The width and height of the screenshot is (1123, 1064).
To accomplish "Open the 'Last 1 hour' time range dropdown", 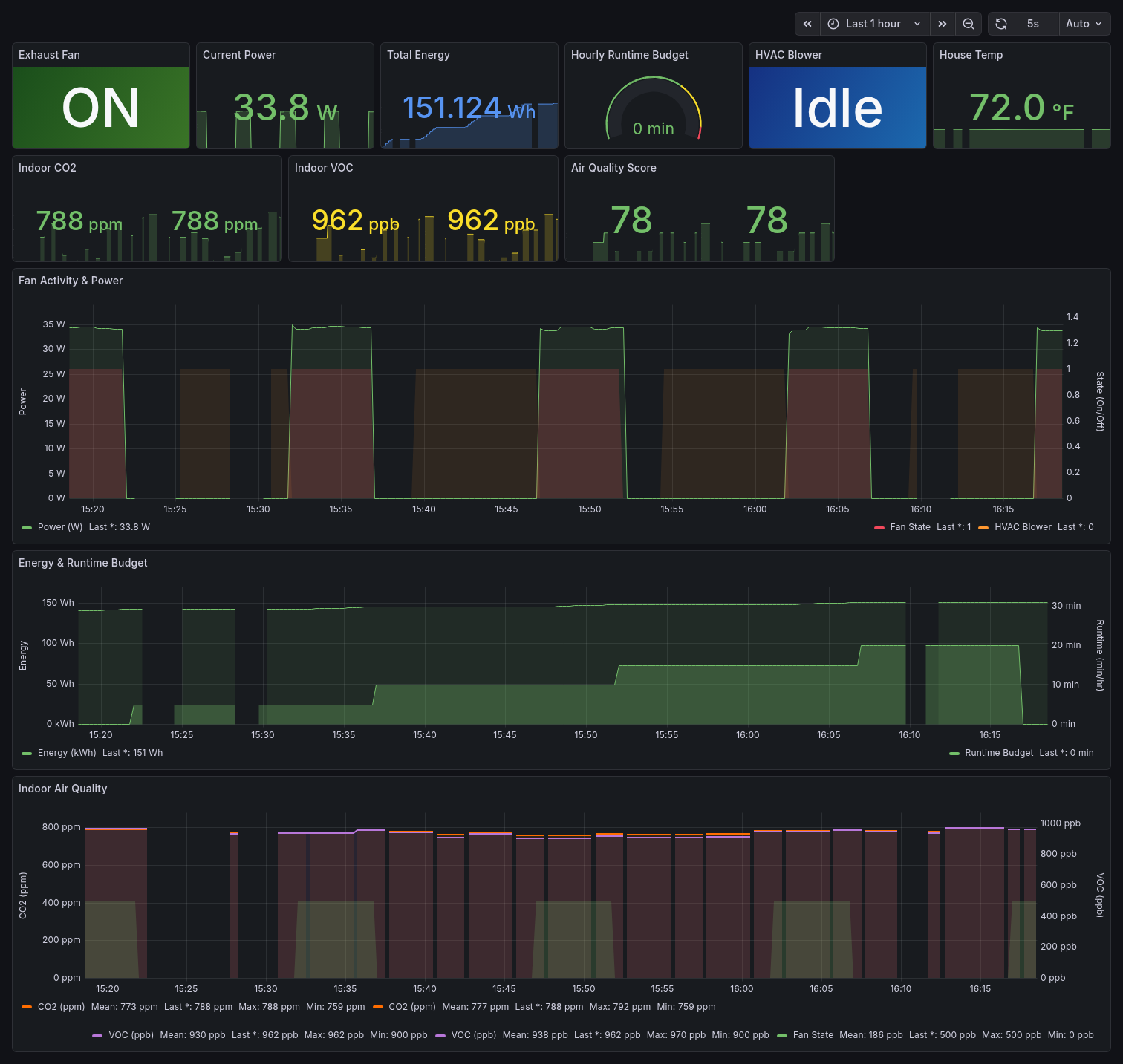I will point(874,24).
